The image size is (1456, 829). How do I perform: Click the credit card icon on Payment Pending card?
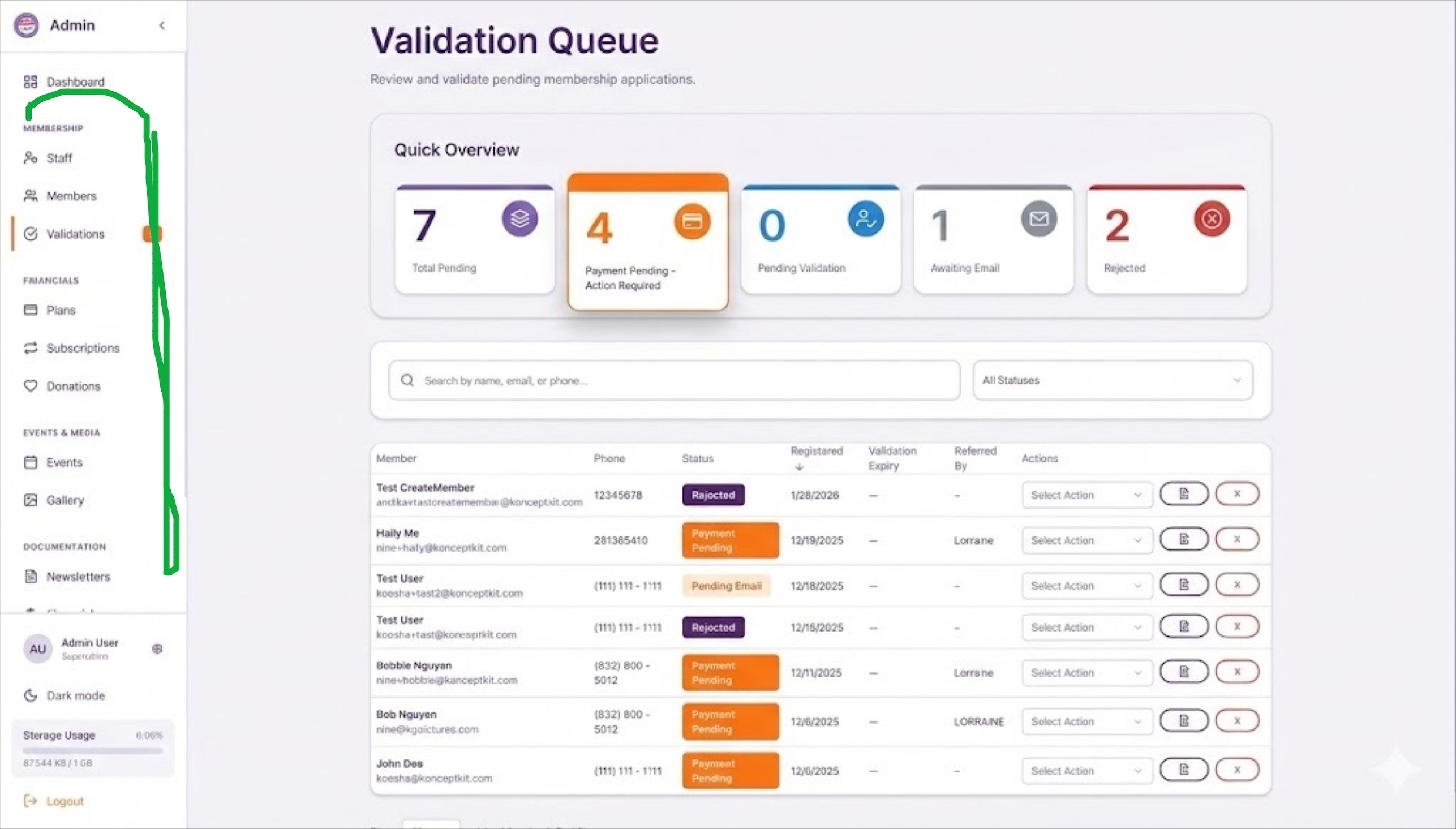[692, 221]
